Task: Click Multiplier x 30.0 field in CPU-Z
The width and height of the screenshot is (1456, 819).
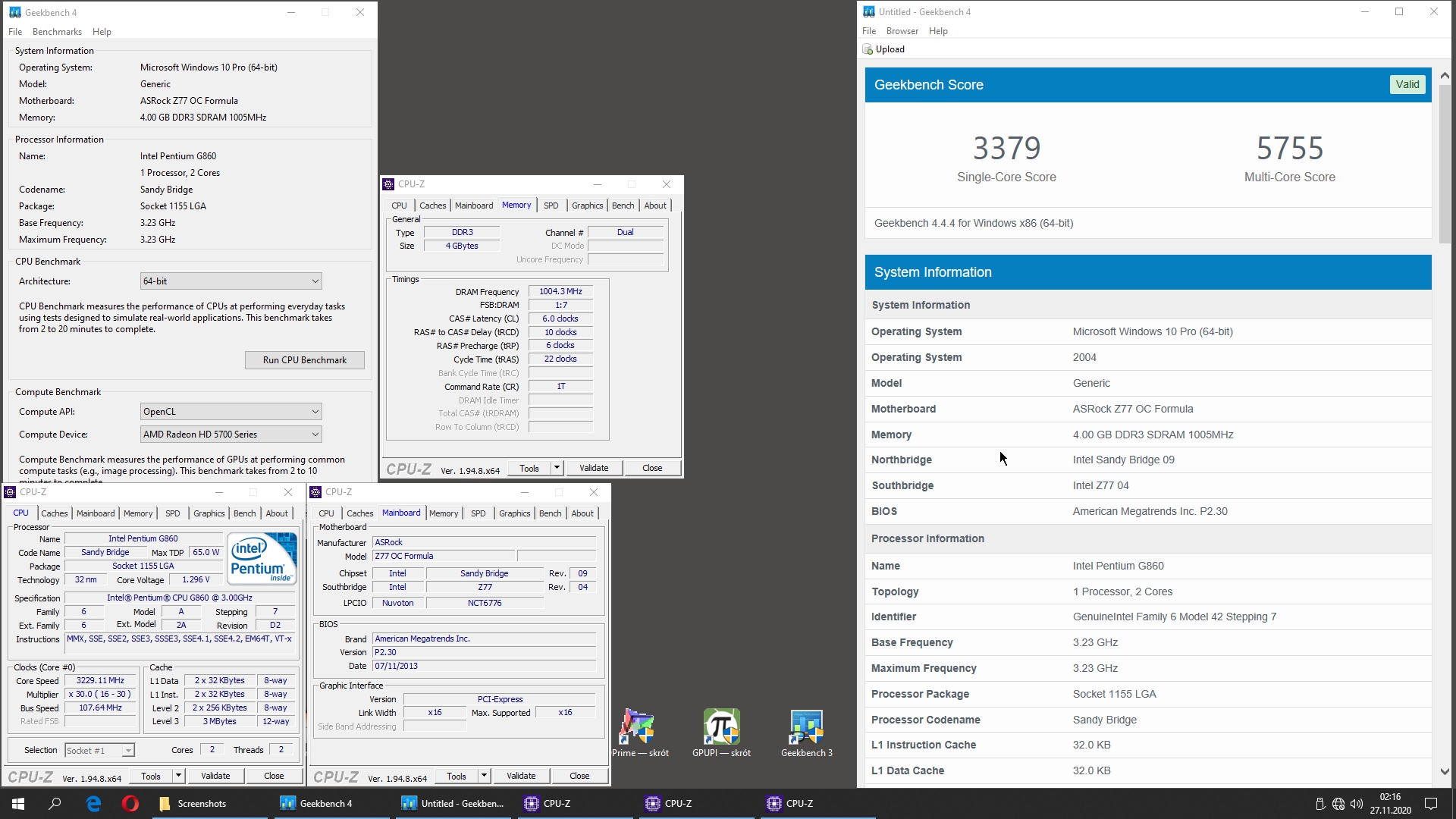Action: [x=100, y=695]
